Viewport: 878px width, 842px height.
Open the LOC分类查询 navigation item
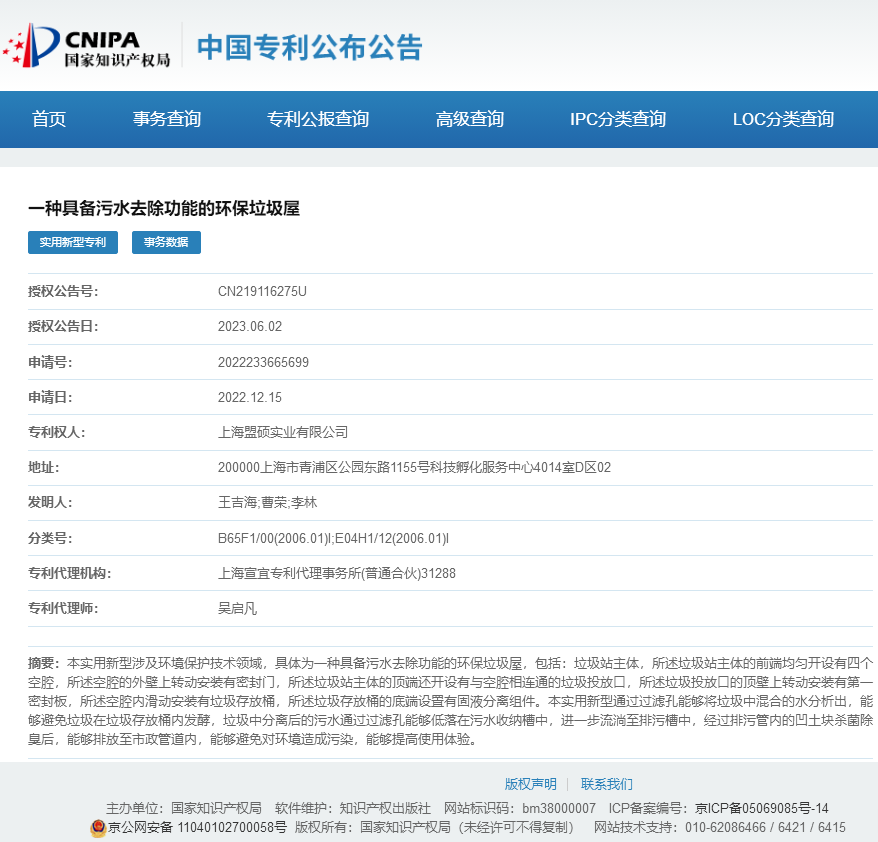pos(783,119)
